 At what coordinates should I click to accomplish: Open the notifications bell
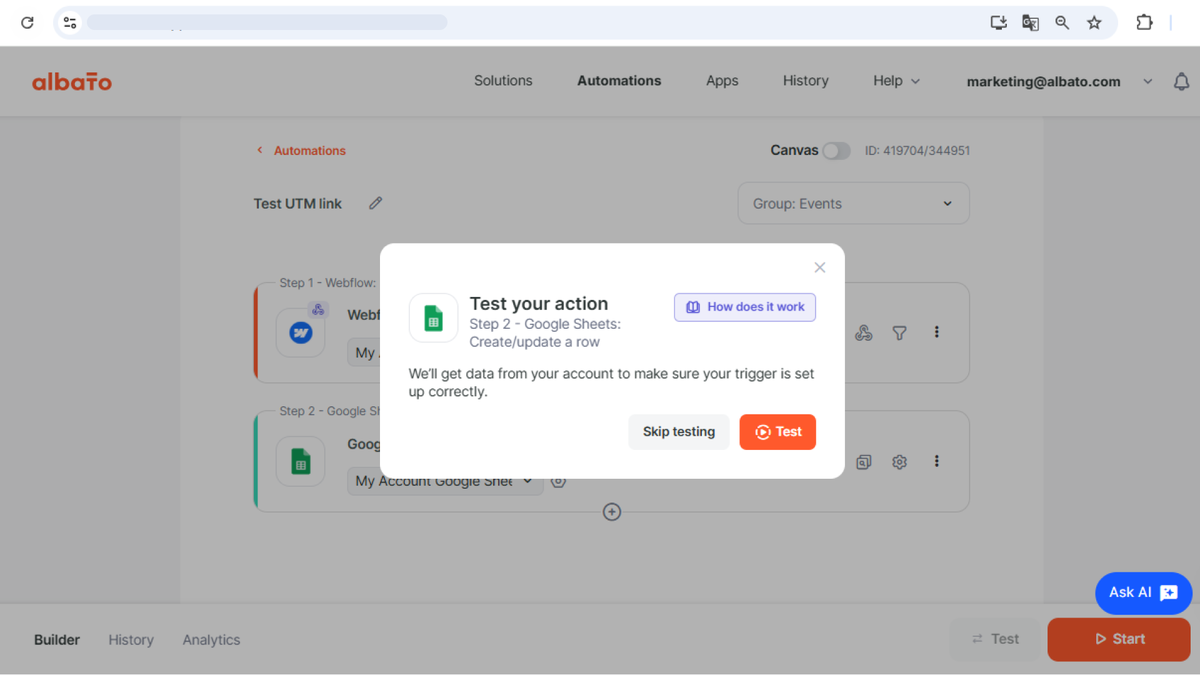(x=1181, y=81)
